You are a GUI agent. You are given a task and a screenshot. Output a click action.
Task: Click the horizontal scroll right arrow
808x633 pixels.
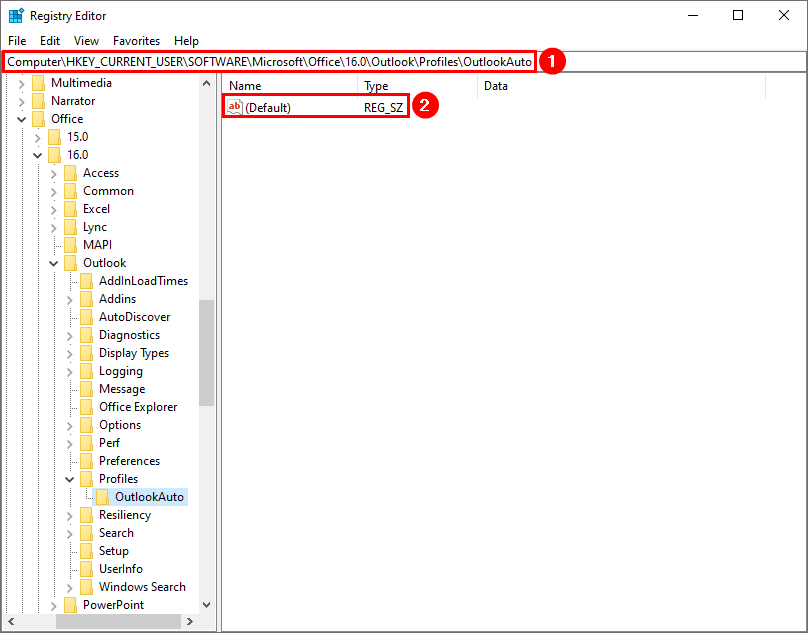pos(190,622)
